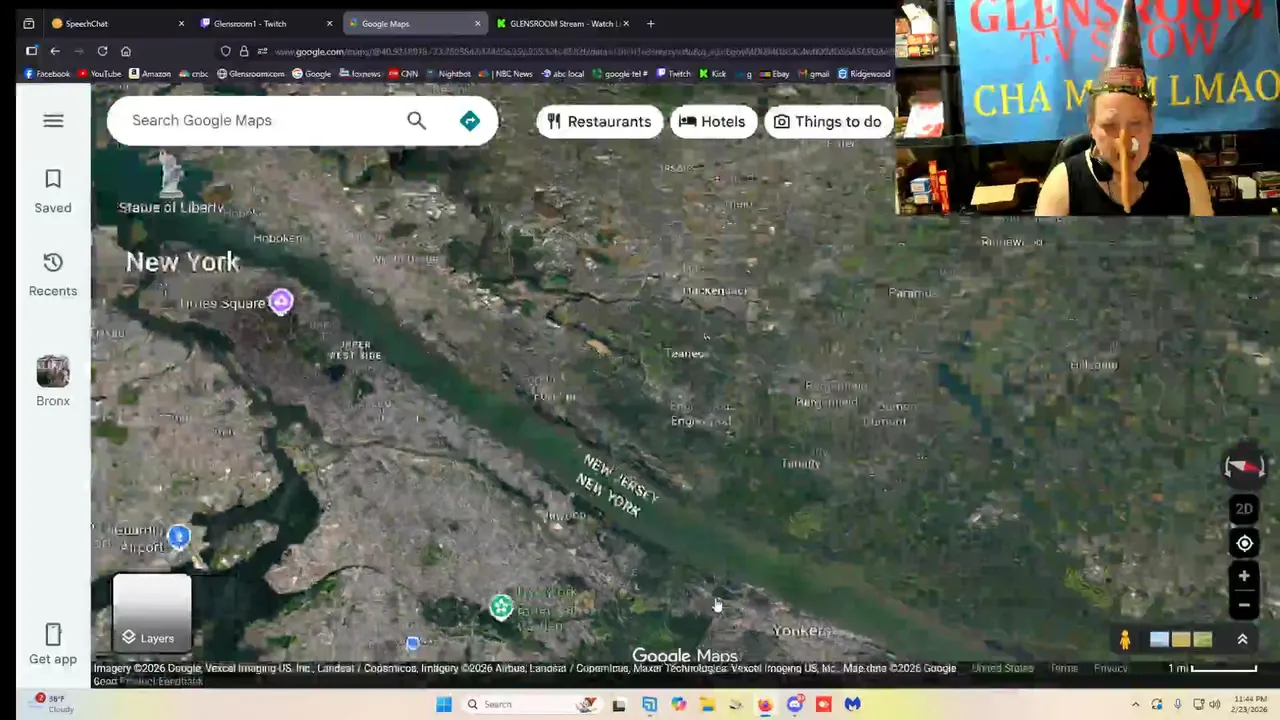Image resolution: width=1280 pixels, height=720 pixels.
Task: Click the Newark Airport blue marker
Action: 179,537
